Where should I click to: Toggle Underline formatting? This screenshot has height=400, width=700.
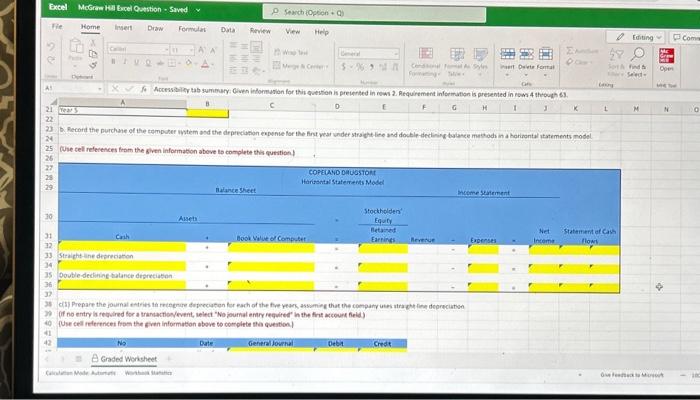click(x=136, y=62)
